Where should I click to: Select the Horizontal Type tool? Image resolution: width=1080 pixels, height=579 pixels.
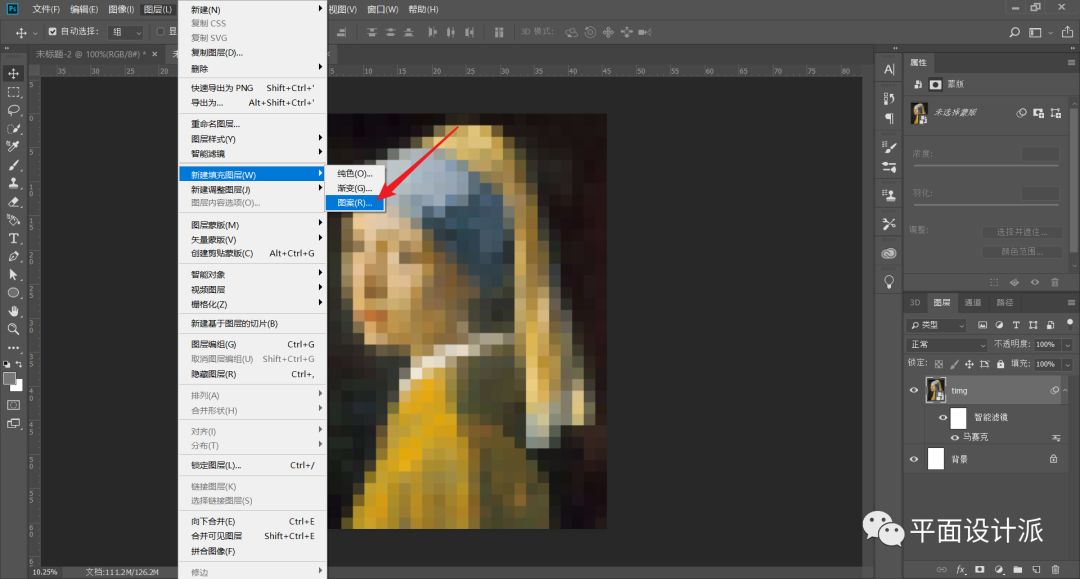point(14,238)
